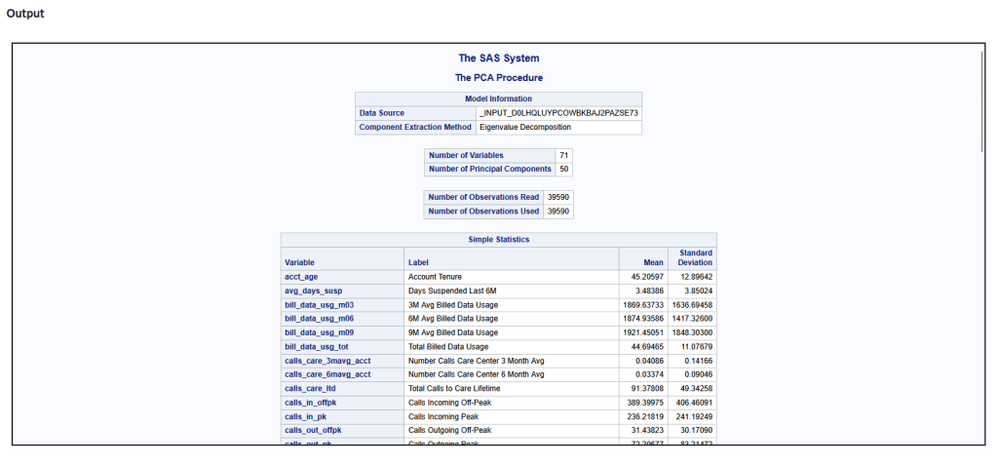Click the 'Mean' column header

coord(654,262)
